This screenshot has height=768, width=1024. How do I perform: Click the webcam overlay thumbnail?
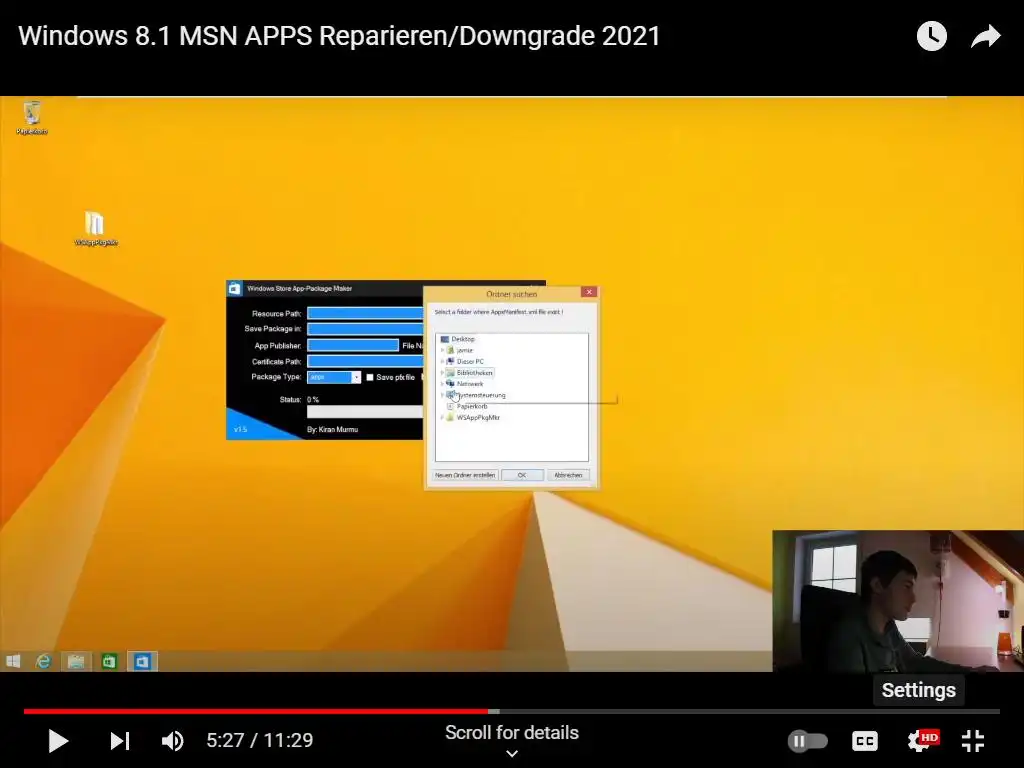click(x=898, y=601)
